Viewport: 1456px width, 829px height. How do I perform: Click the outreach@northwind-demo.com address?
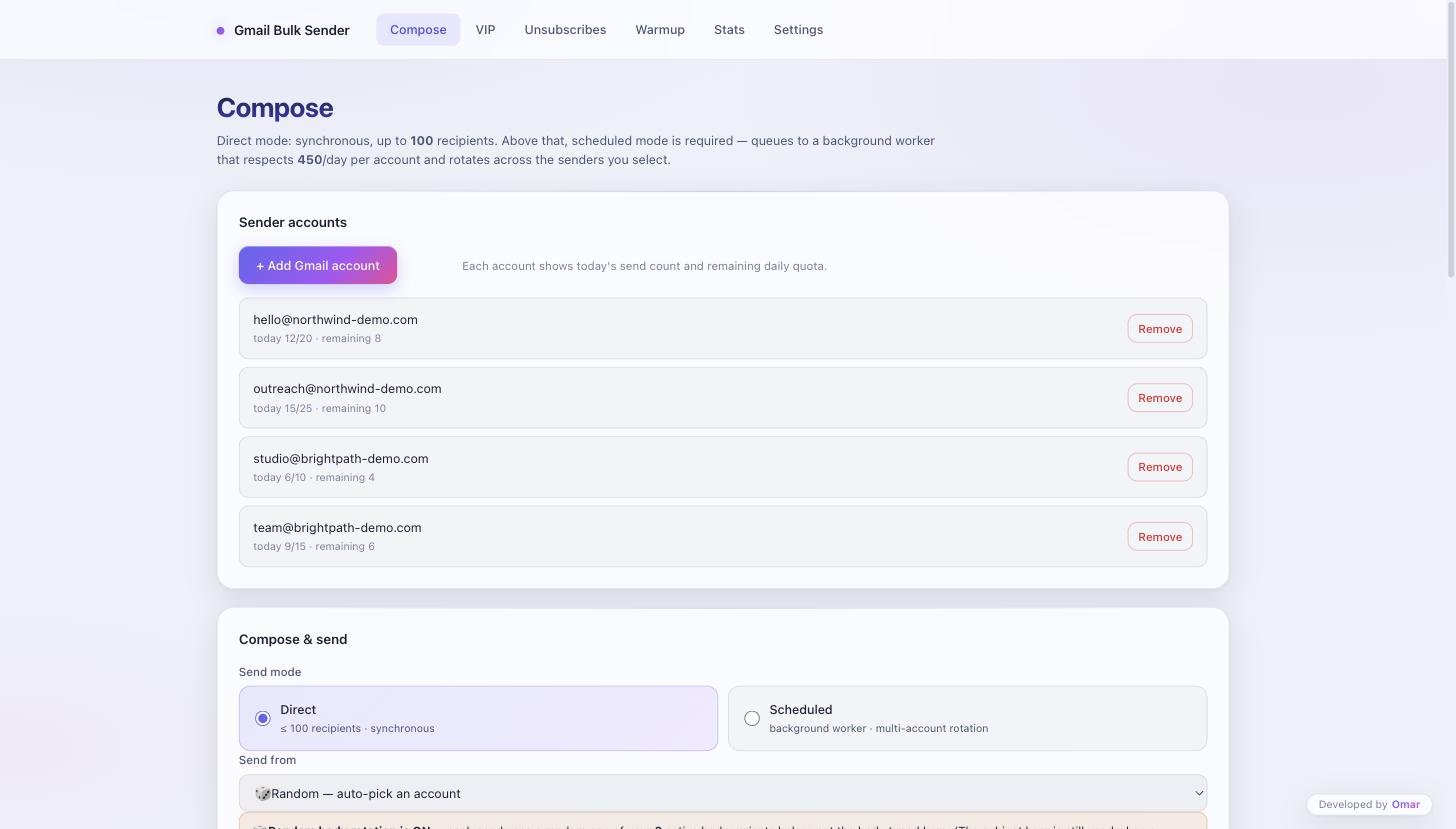point(347,389)
